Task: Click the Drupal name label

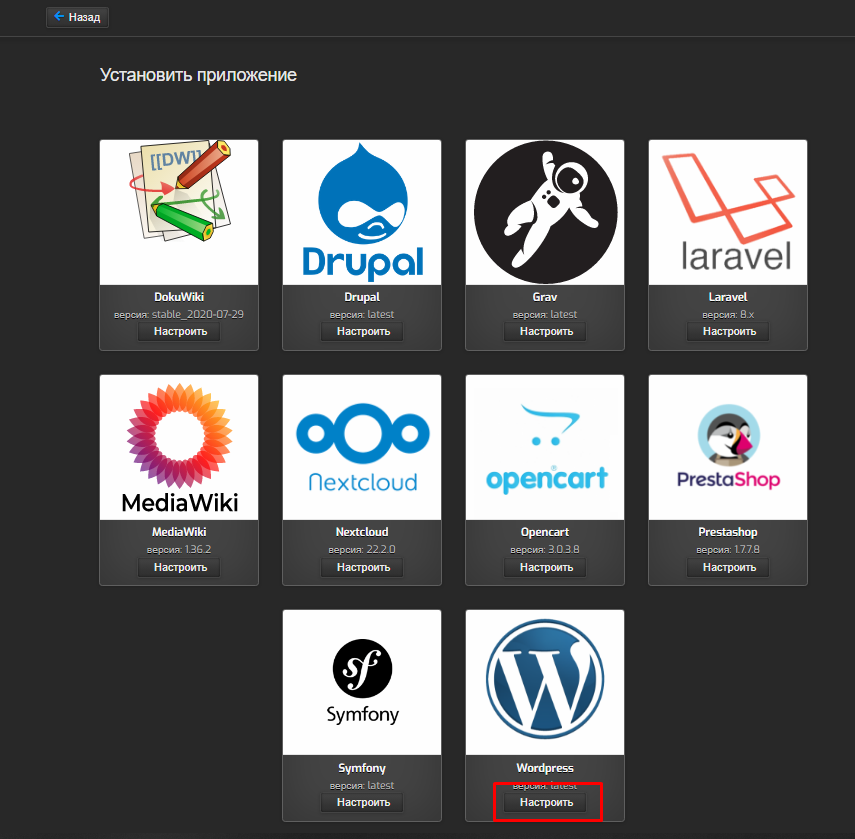Action: click(x=362, y=297)
